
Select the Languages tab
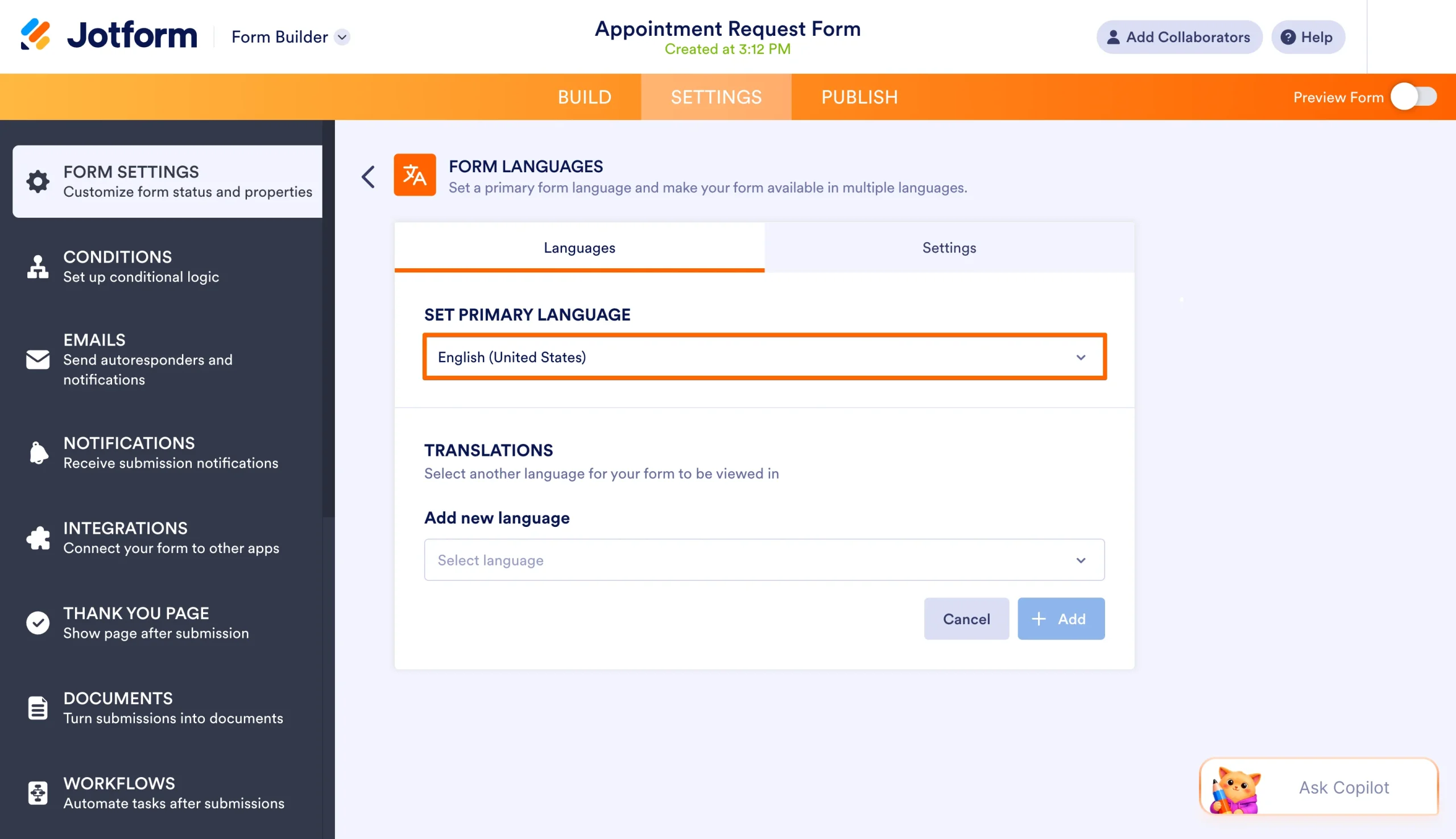580,247
